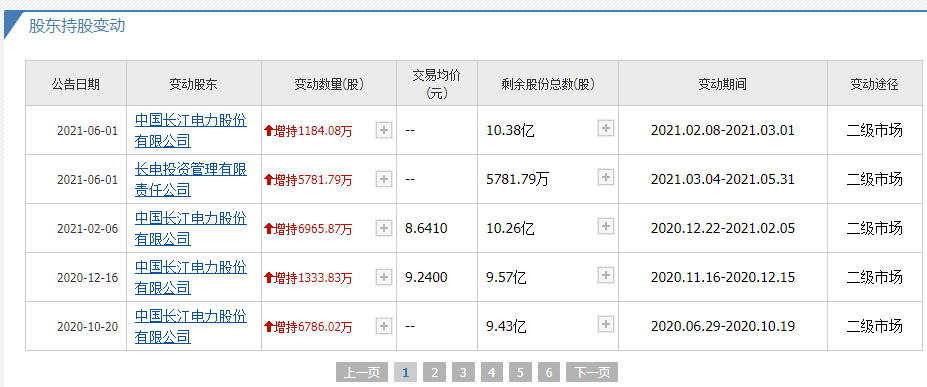Image resolution: width=927 pixels, height=387 pixels.
Task: Open 中国长江电力 link dated 2021-02-06
Action: tap(191, 229)
